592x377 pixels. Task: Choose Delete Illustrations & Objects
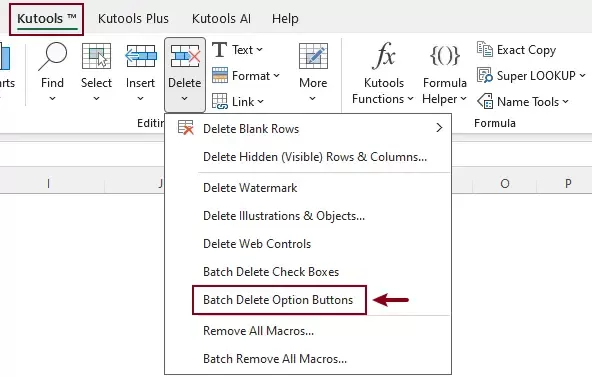tap(308, 216)
